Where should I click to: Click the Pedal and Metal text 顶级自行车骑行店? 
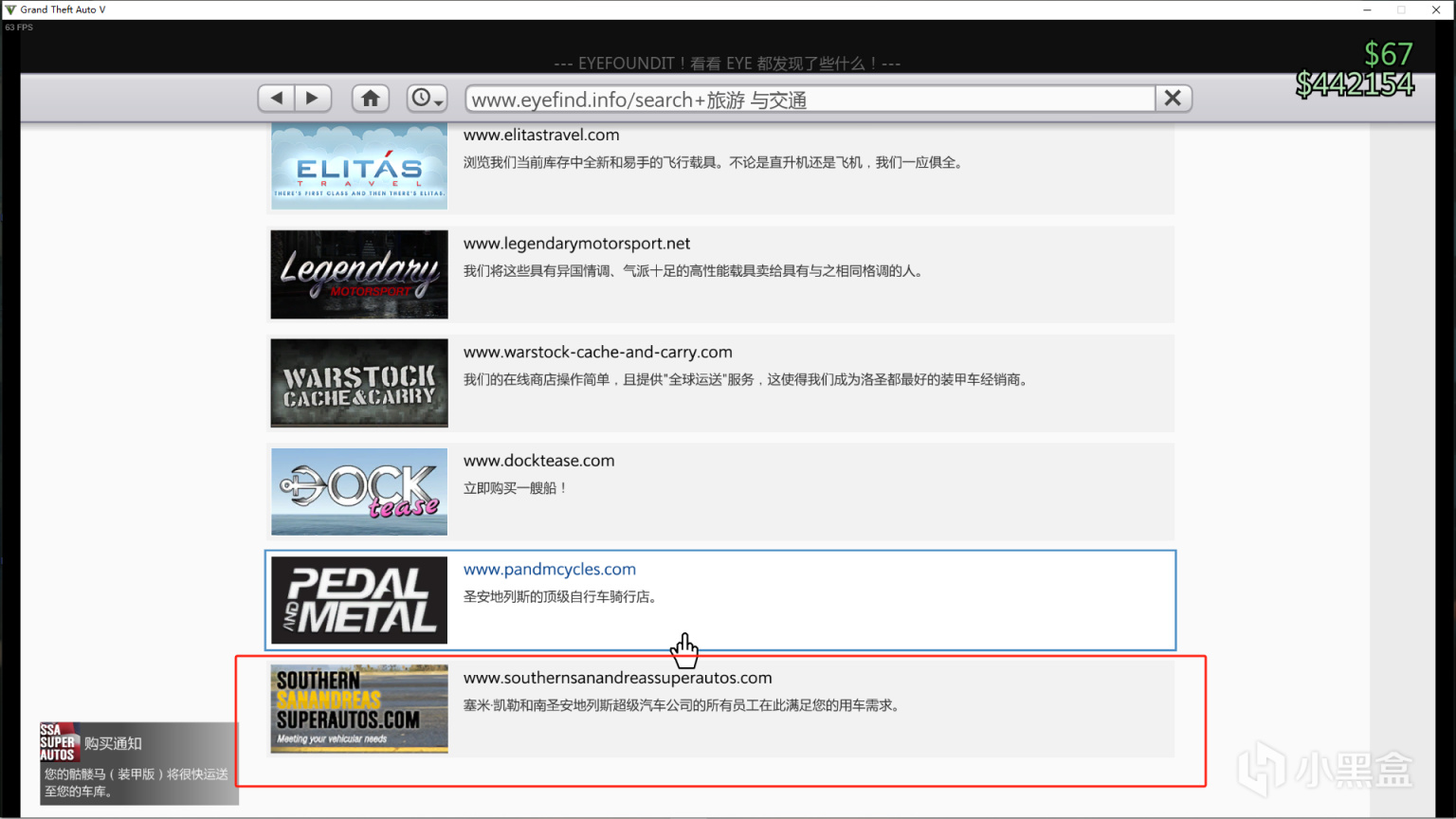pos(561,596)
